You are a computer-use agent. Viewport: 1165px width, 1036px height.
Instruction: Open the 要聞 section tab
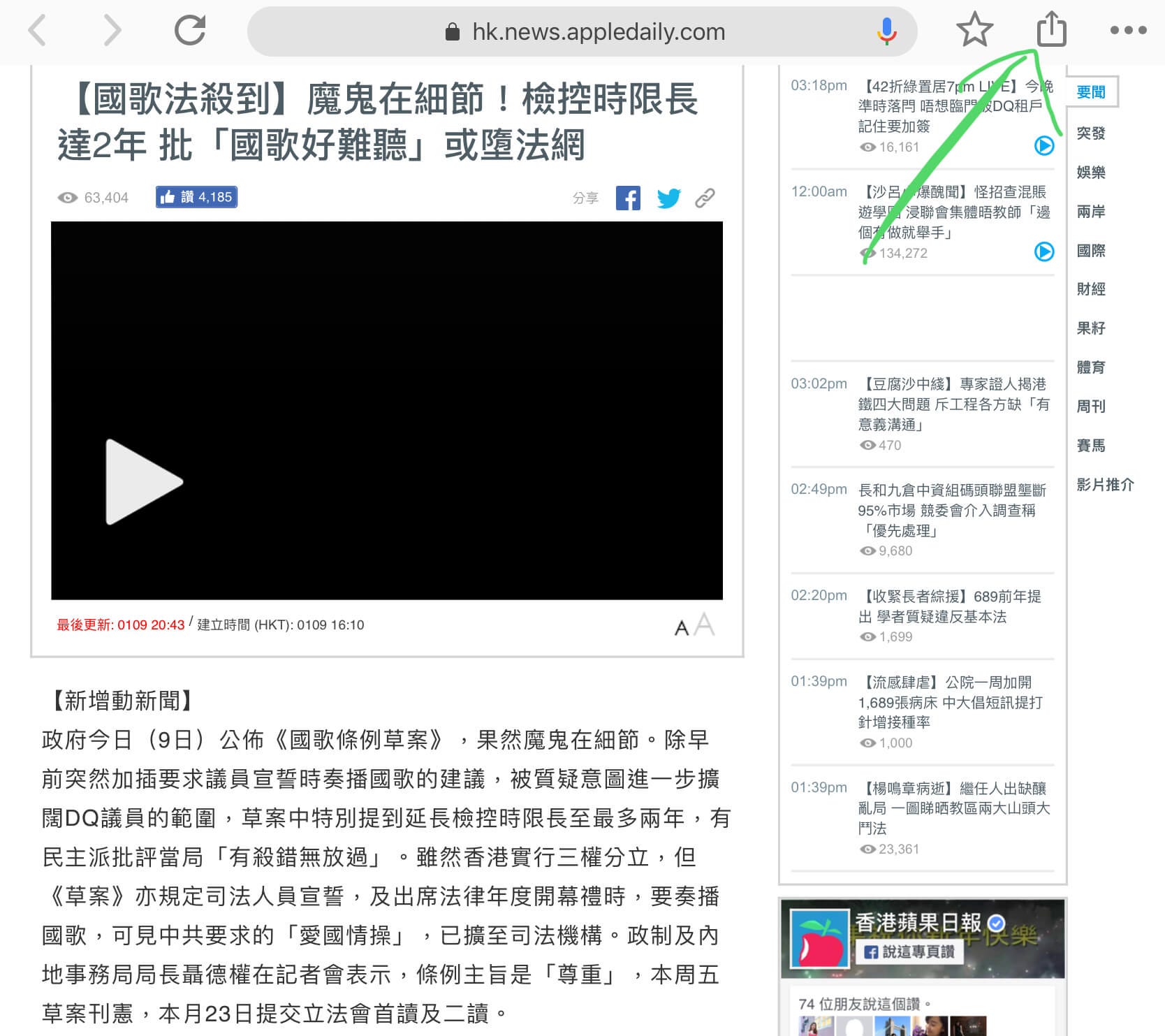pyautogui.click(x=1092, y=92)
